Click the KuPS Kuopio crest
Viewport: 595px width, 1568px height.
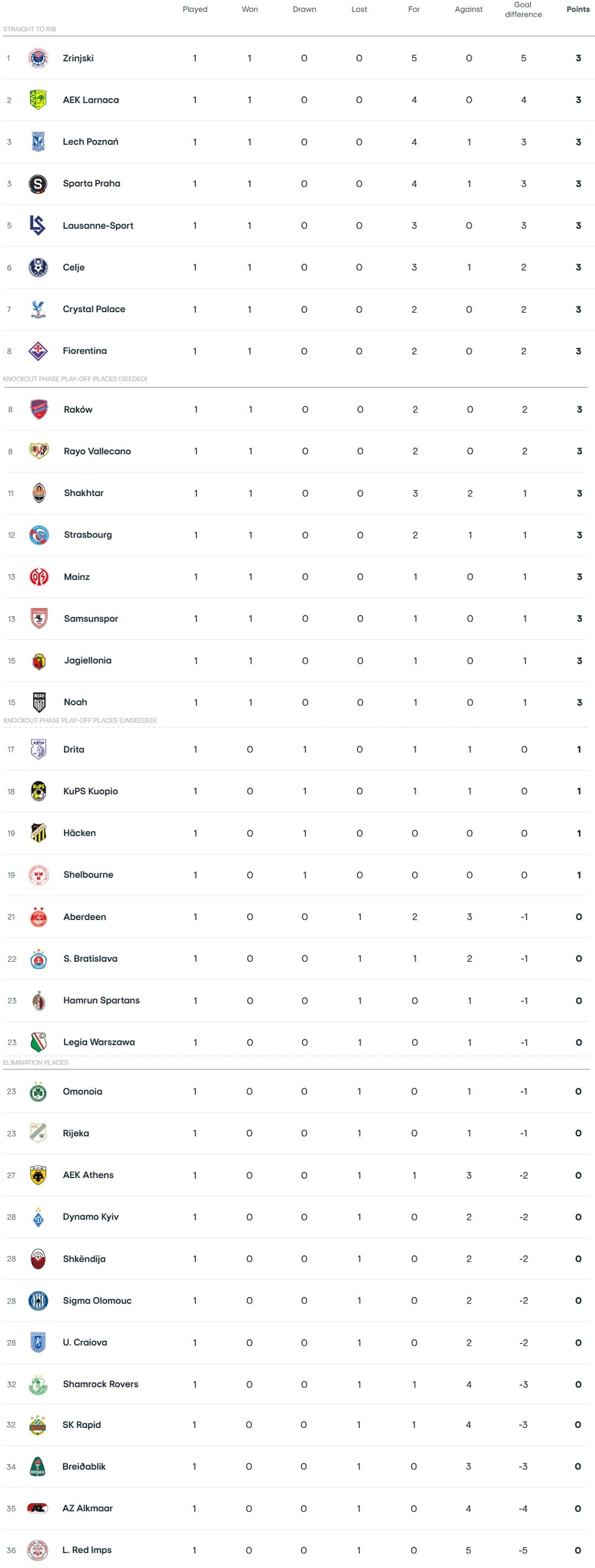(x=38, y=791)
